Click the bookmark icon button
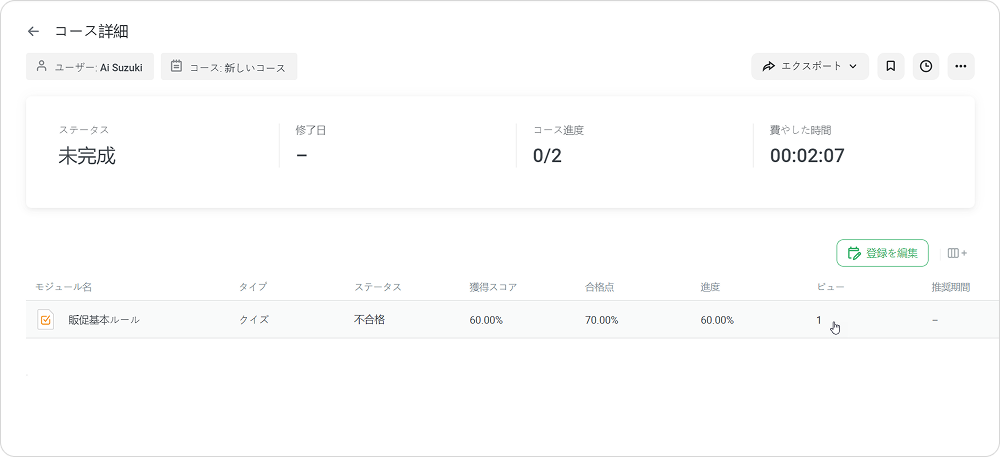 coord(890,67)
